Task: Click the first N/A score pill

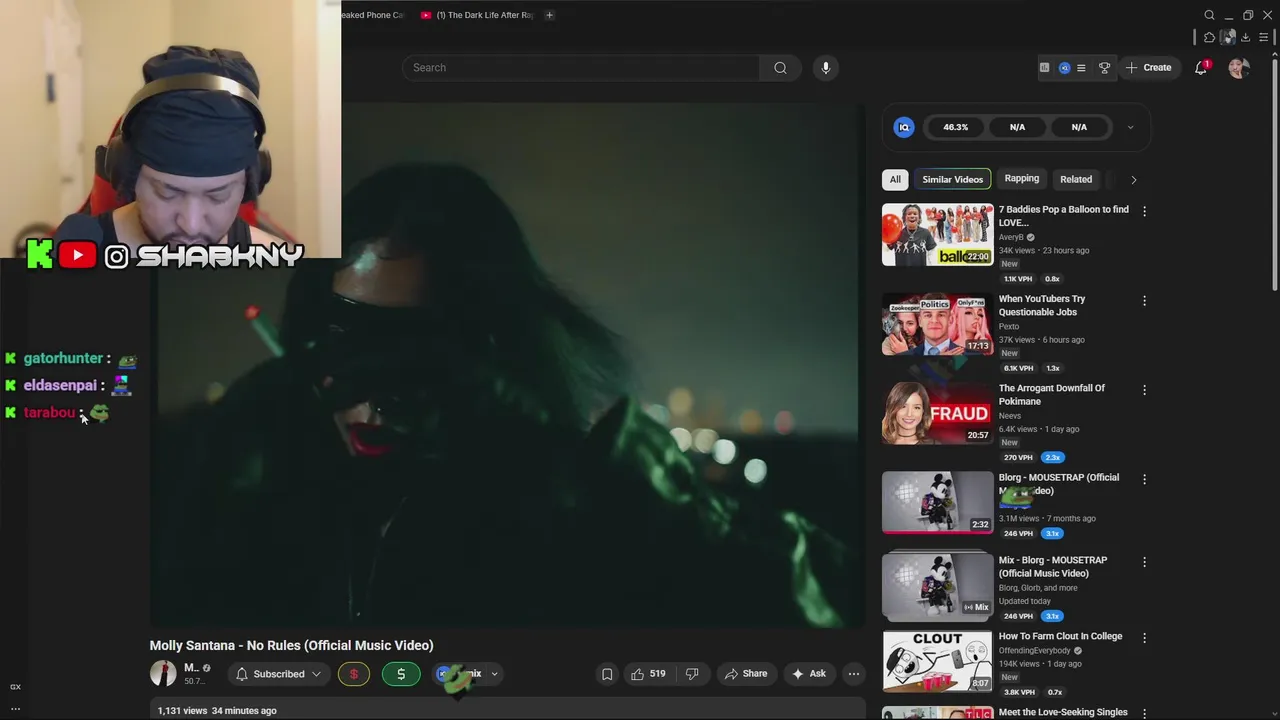Action: point(1017,127)
